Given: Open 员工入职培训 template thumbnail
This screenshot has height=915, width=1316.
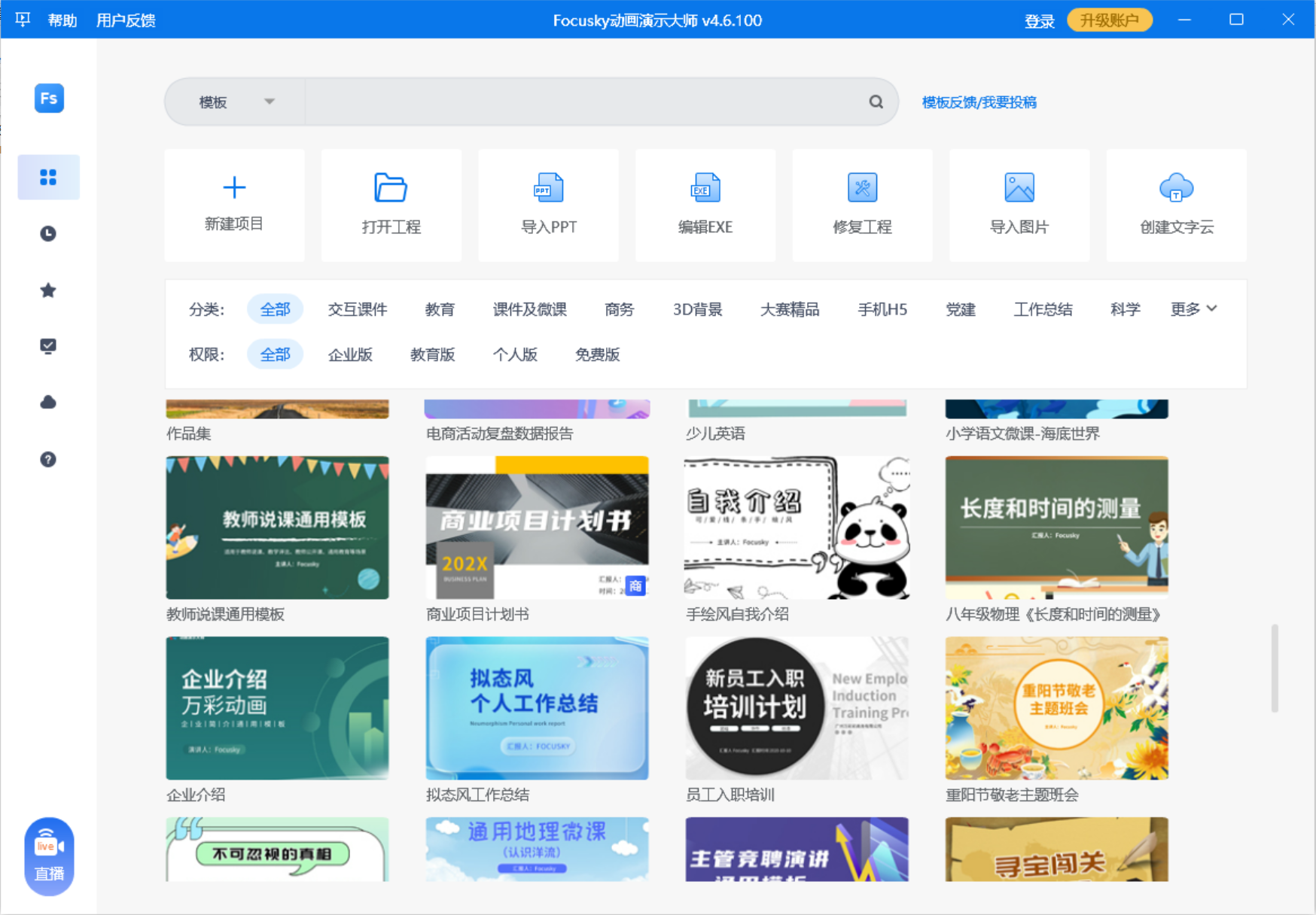Looking at the screenshot, I should [x=797, y=708].
